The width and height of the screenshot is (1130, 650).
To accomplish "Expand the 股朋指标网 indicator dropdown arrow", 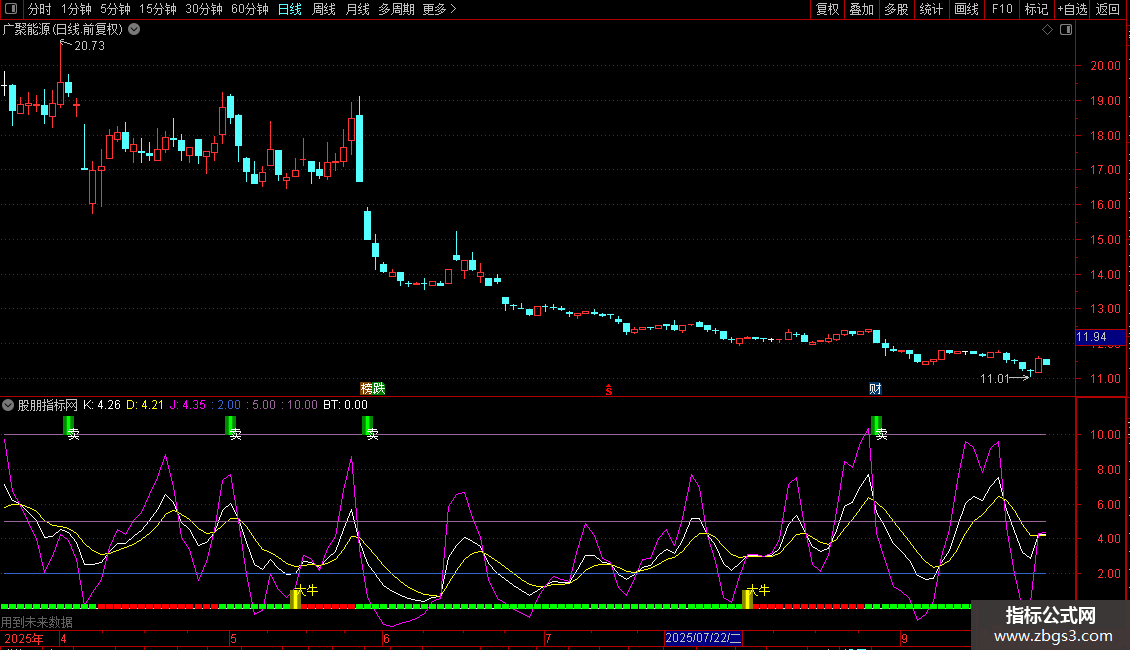I will (9, 405).
